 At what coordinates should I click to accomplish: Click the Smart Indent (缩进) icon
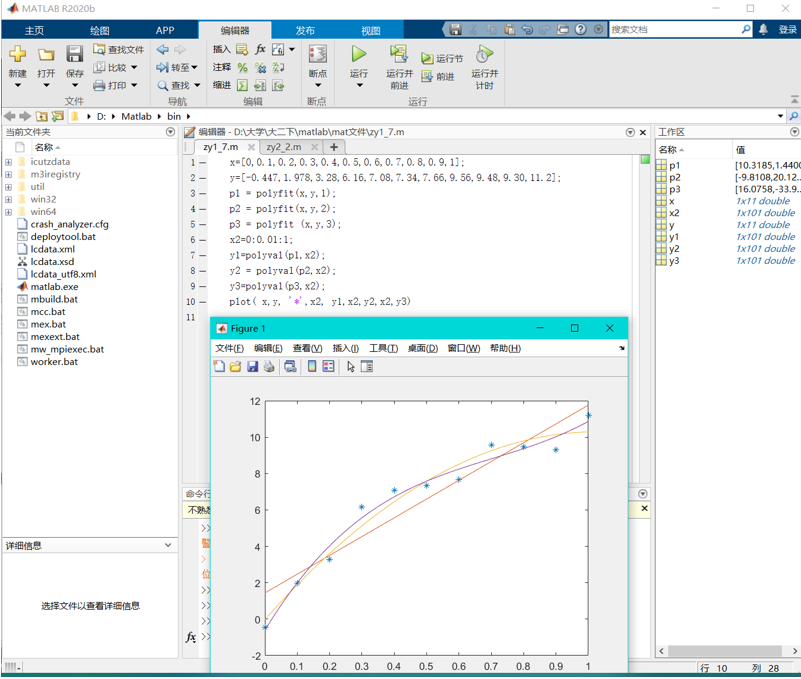[244, 84]
